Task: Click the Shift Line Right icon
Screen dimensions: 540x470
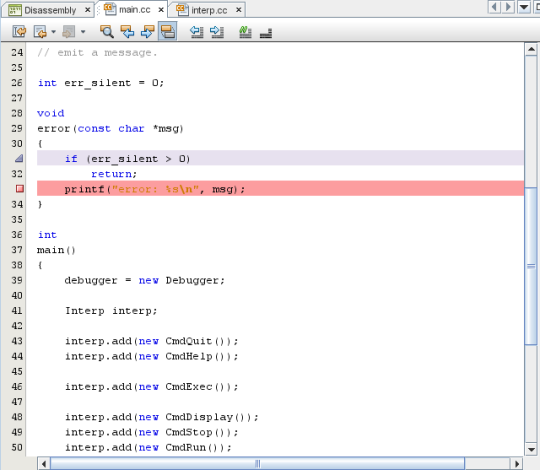Action: [x=217, y=32]
